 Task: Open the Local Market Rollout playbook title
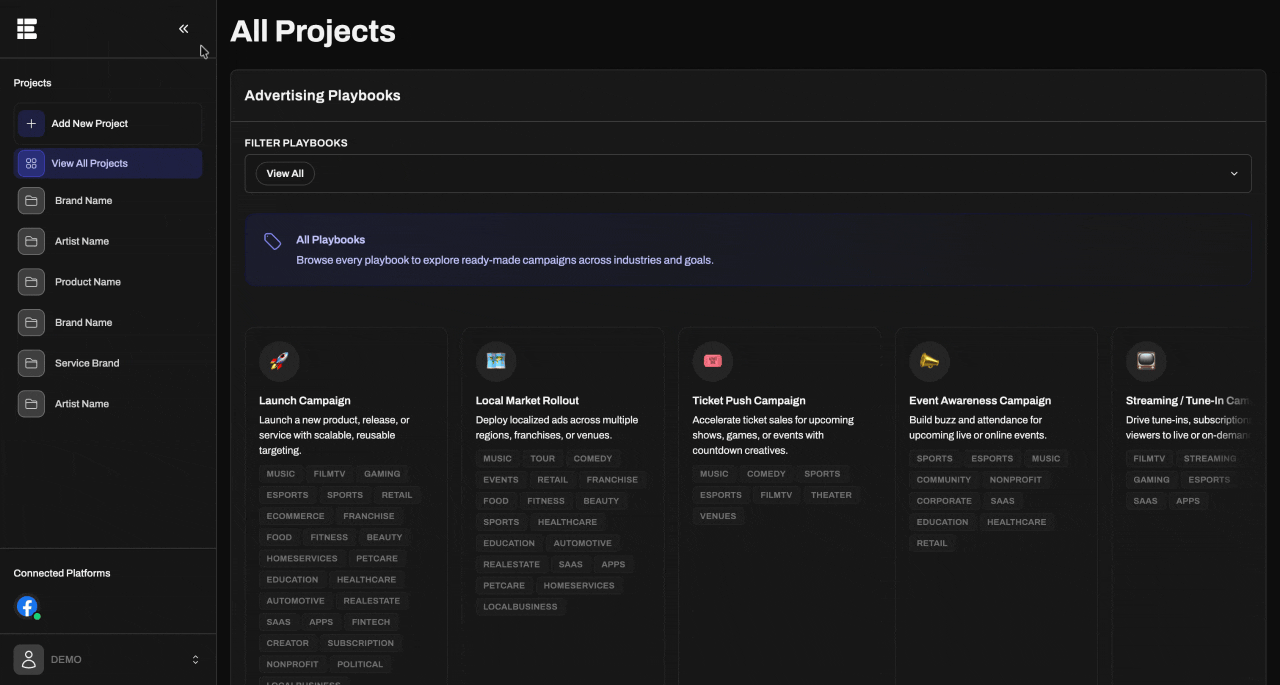pos(527,400)
